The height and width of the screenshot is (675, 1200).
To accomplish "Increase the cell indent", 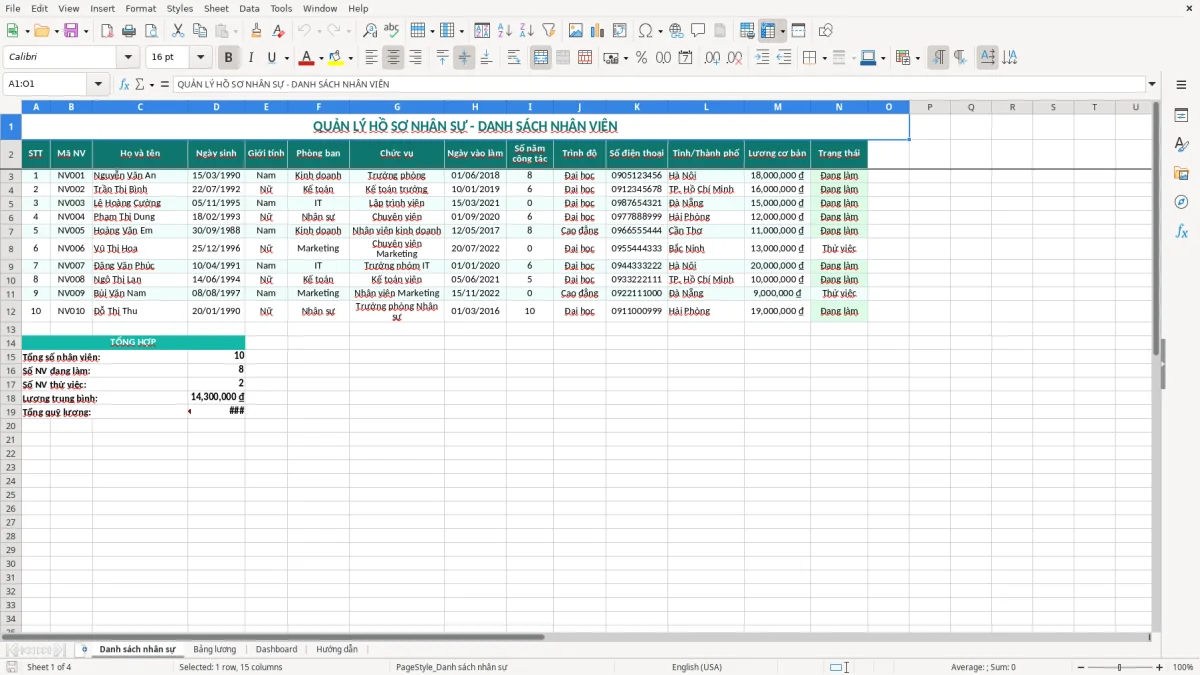I will point(762,58).
